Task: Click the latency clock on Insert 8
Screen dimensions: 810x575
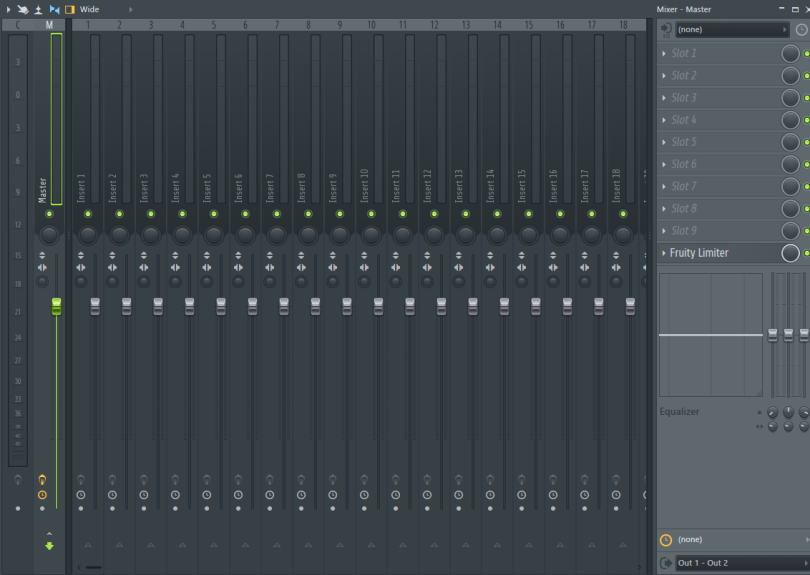Action: pos(301,495)
